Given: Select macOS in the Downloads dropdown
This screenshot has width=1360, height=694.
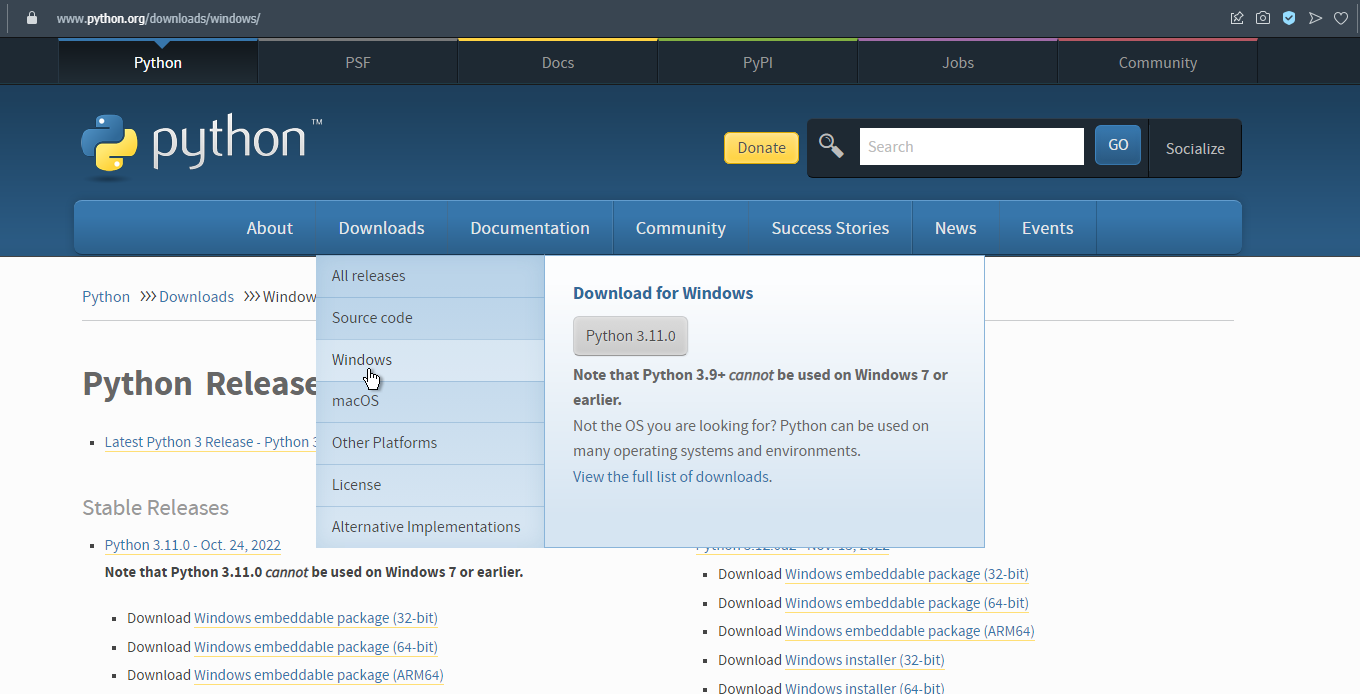Looking at the screenshot, I should [430, 401].
